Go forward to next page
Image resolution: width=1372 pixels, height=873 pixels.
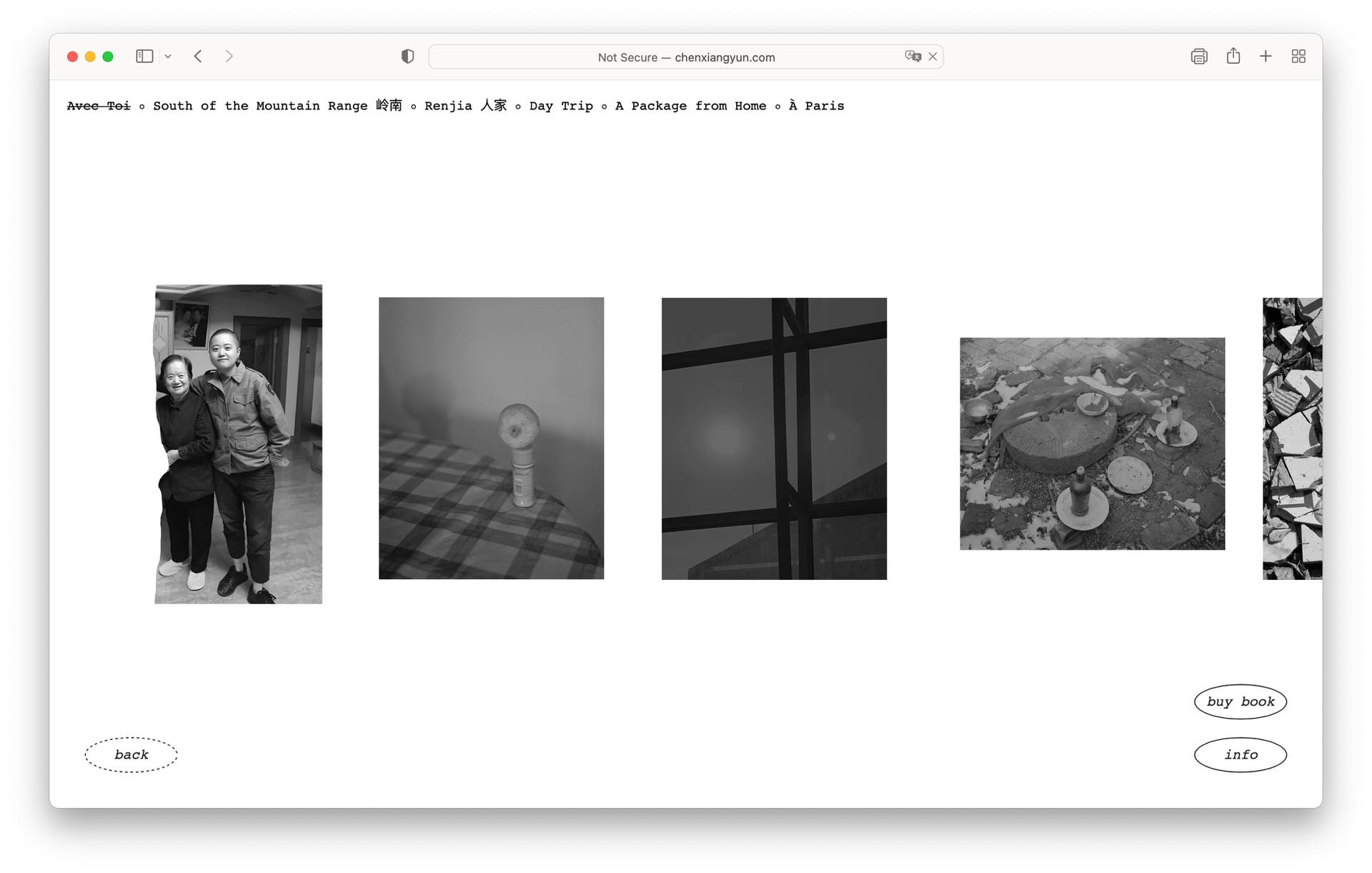pos(229,56)
